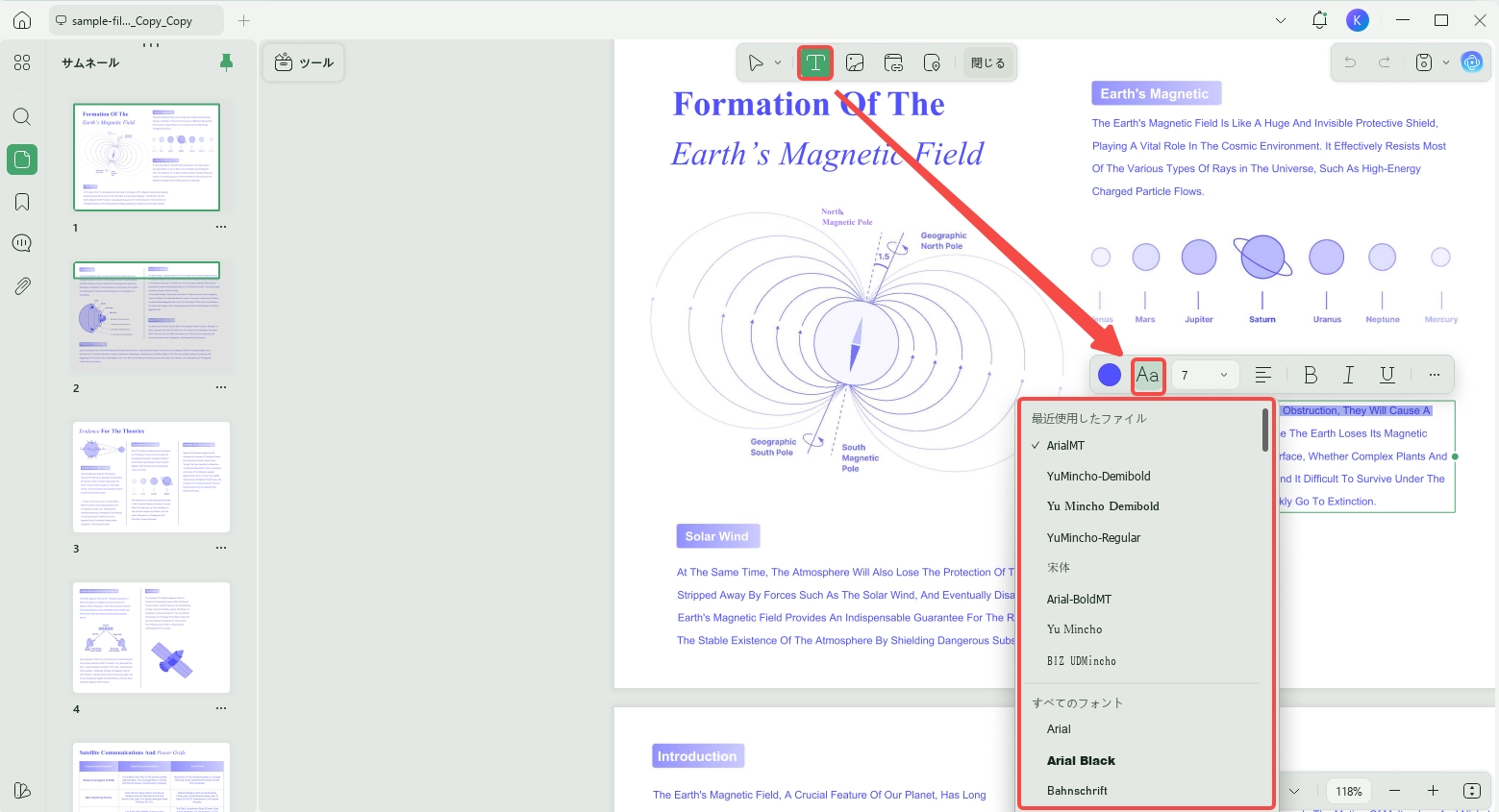This screenshot has height=812, width=1499.
Task: Zoom in with plus button
Action: point(1433,791)
